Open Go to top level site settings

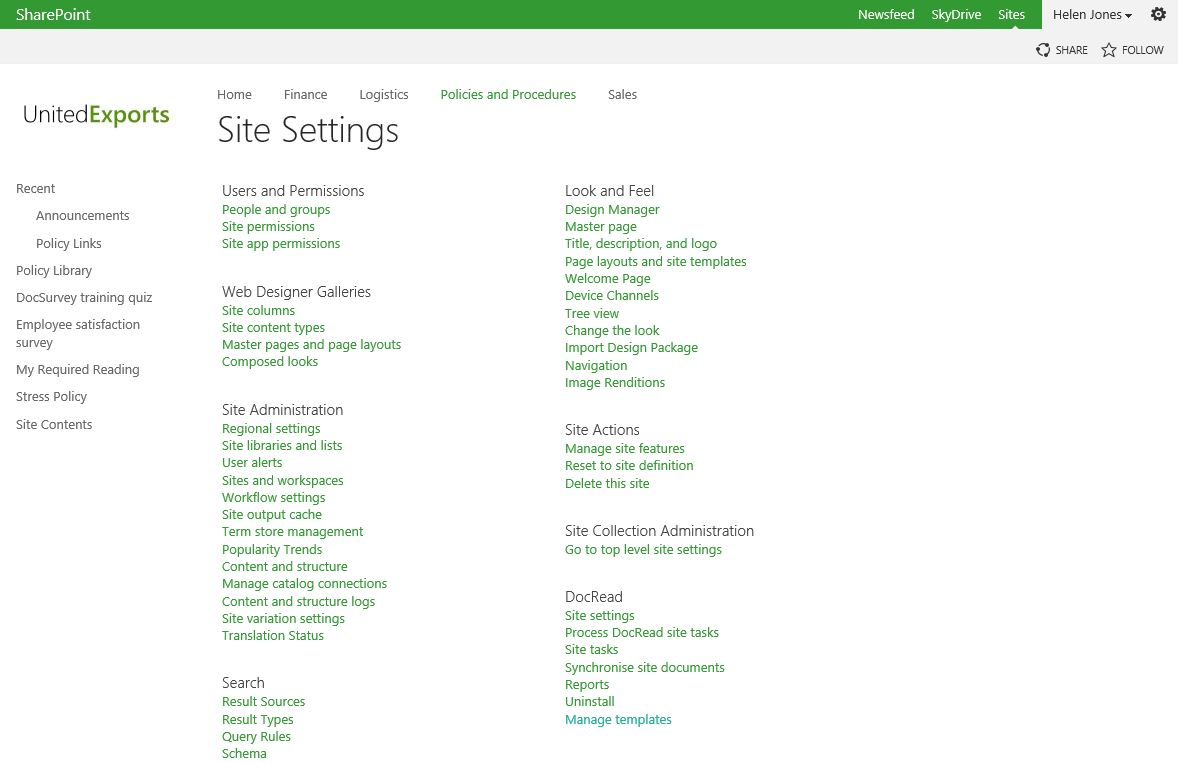[643, 550]
